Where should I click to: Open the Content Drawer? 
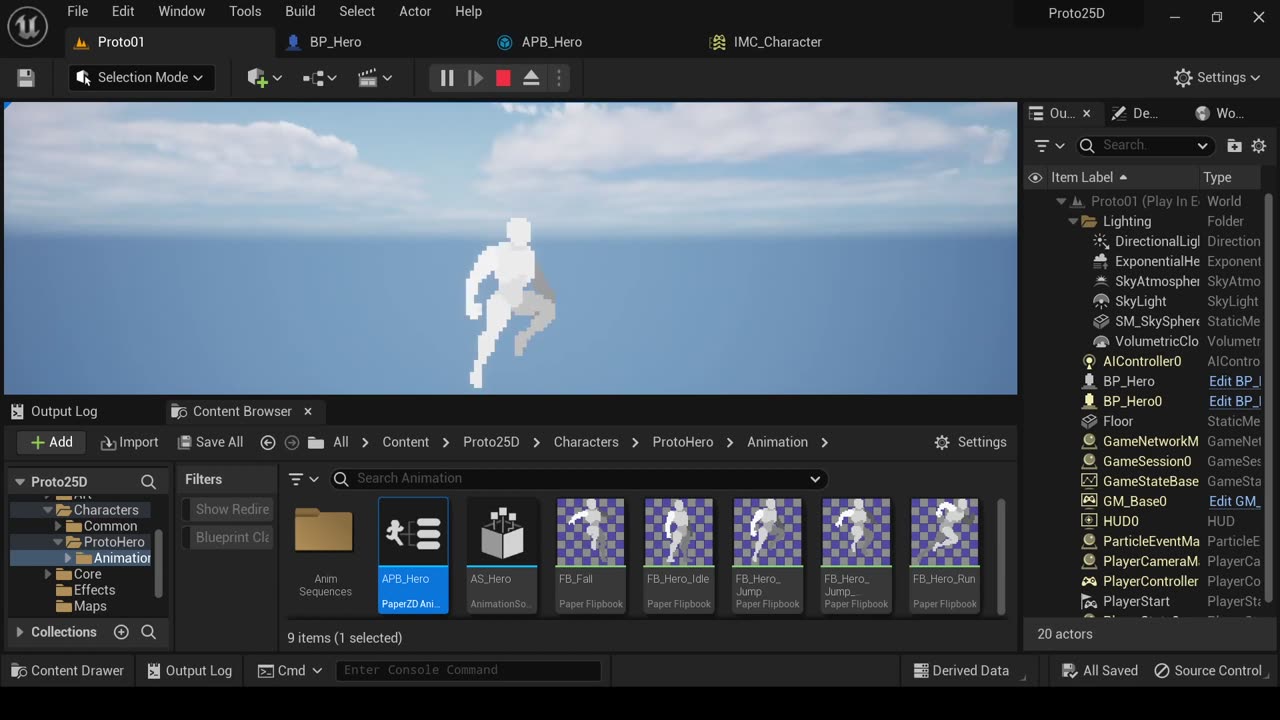tap(67, 671)
